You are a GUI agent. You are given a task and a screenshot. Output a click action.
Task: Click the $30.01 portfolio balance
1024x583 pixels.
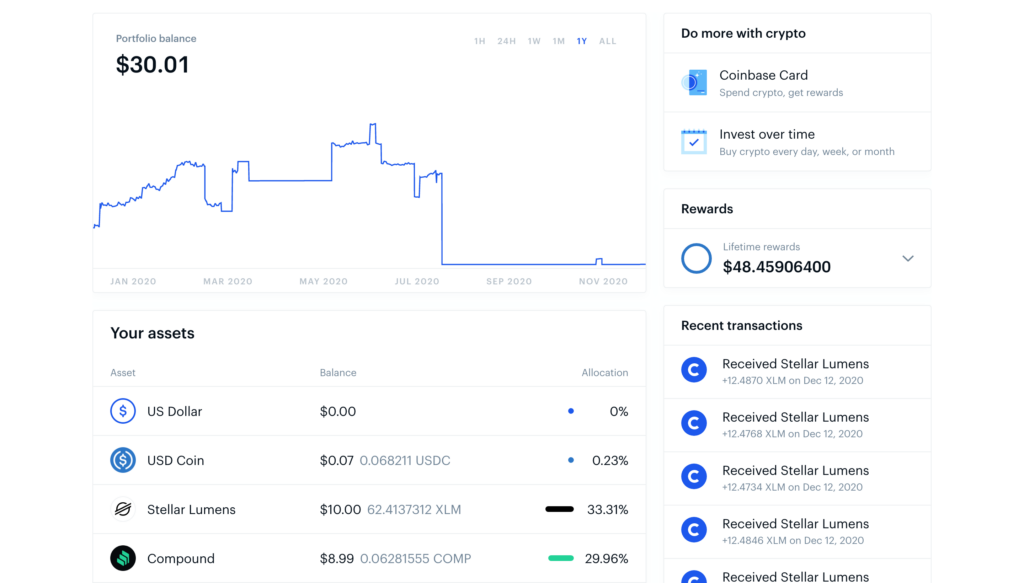click(152, 65)
